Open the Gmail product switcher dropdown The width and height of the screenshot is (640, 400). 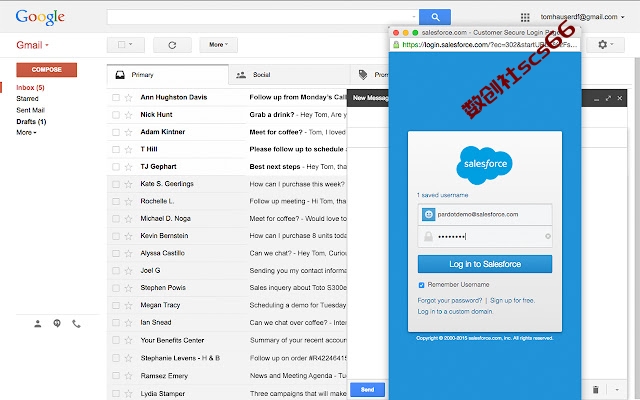32,45
